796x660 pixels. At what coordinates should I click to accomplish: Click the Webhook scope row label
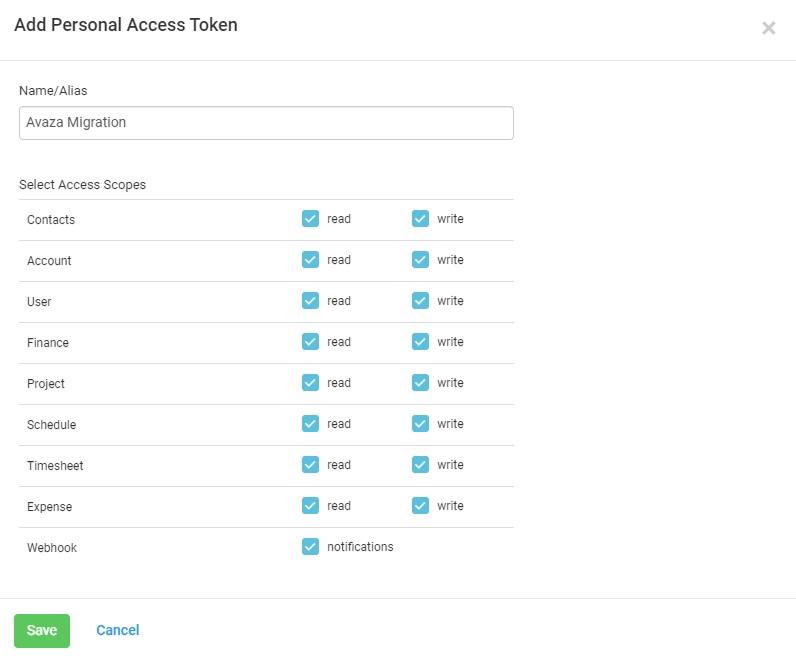52,548
